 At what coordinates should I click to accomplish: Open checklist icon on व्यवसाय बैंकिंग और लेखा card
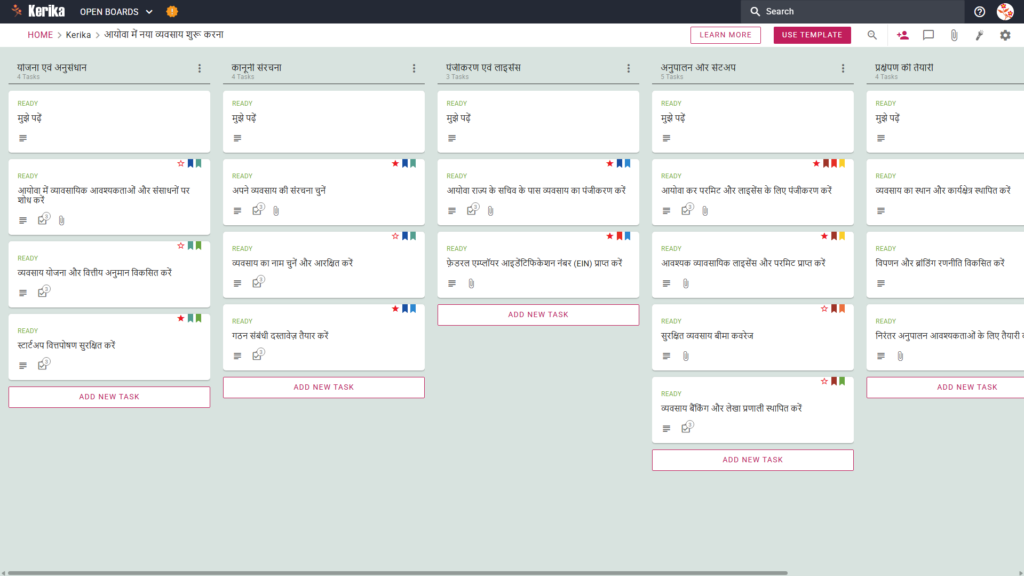click(686, 427)
